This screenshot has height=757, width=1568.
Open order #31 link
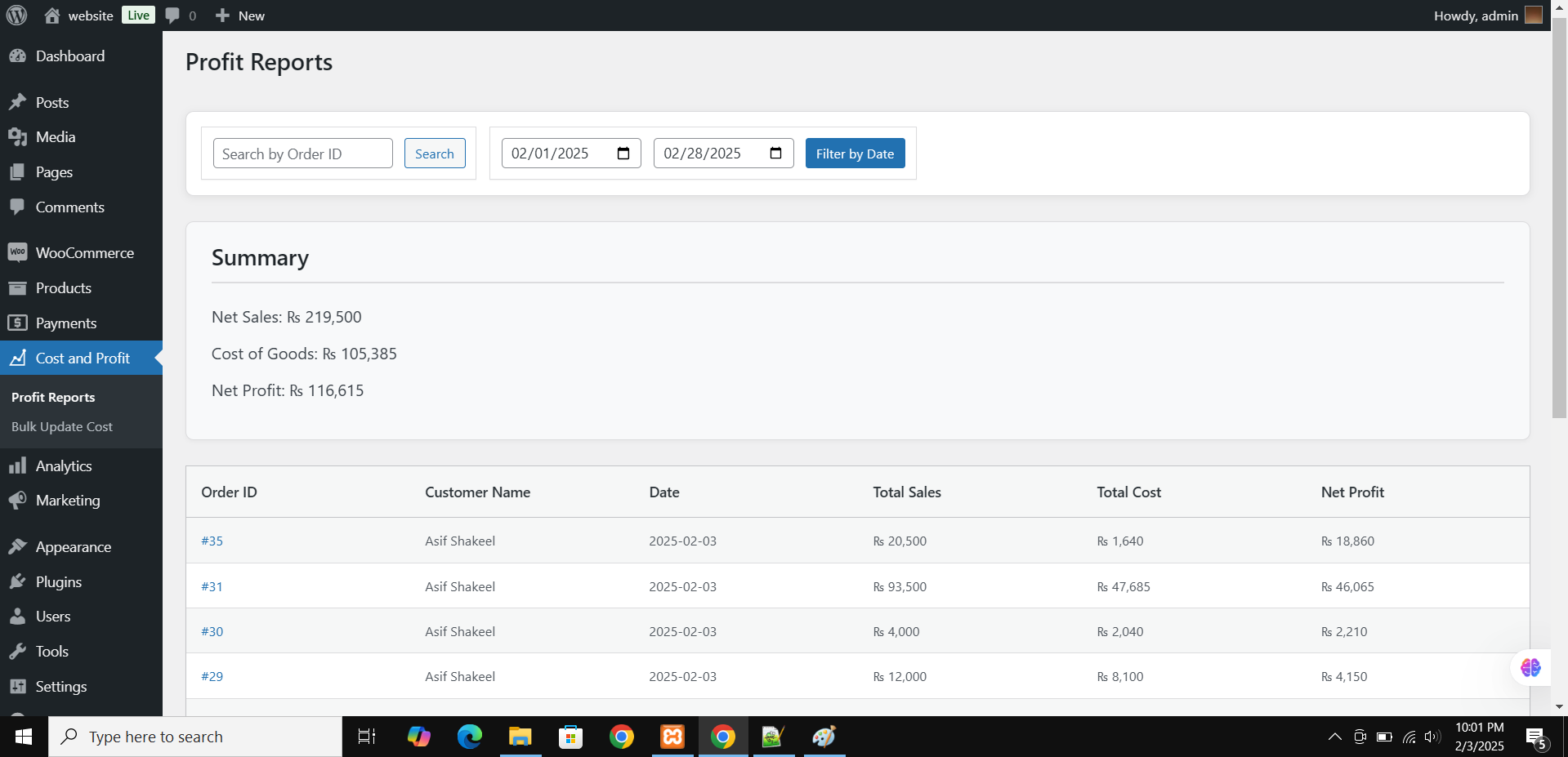pos(212,586)
